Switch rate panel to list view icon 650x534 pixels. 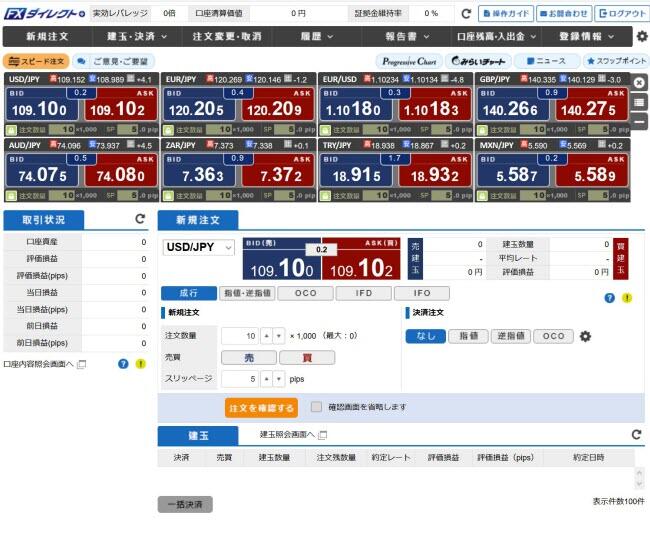click(x=639, y=102)
